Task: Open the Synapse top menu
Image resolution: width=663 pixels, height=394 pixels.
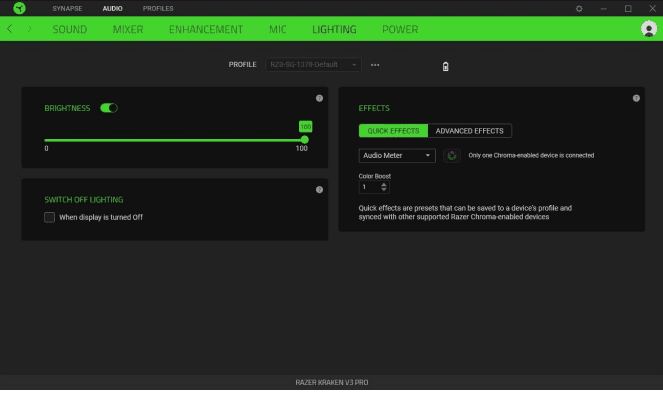Action: click(x=67, y=8)
